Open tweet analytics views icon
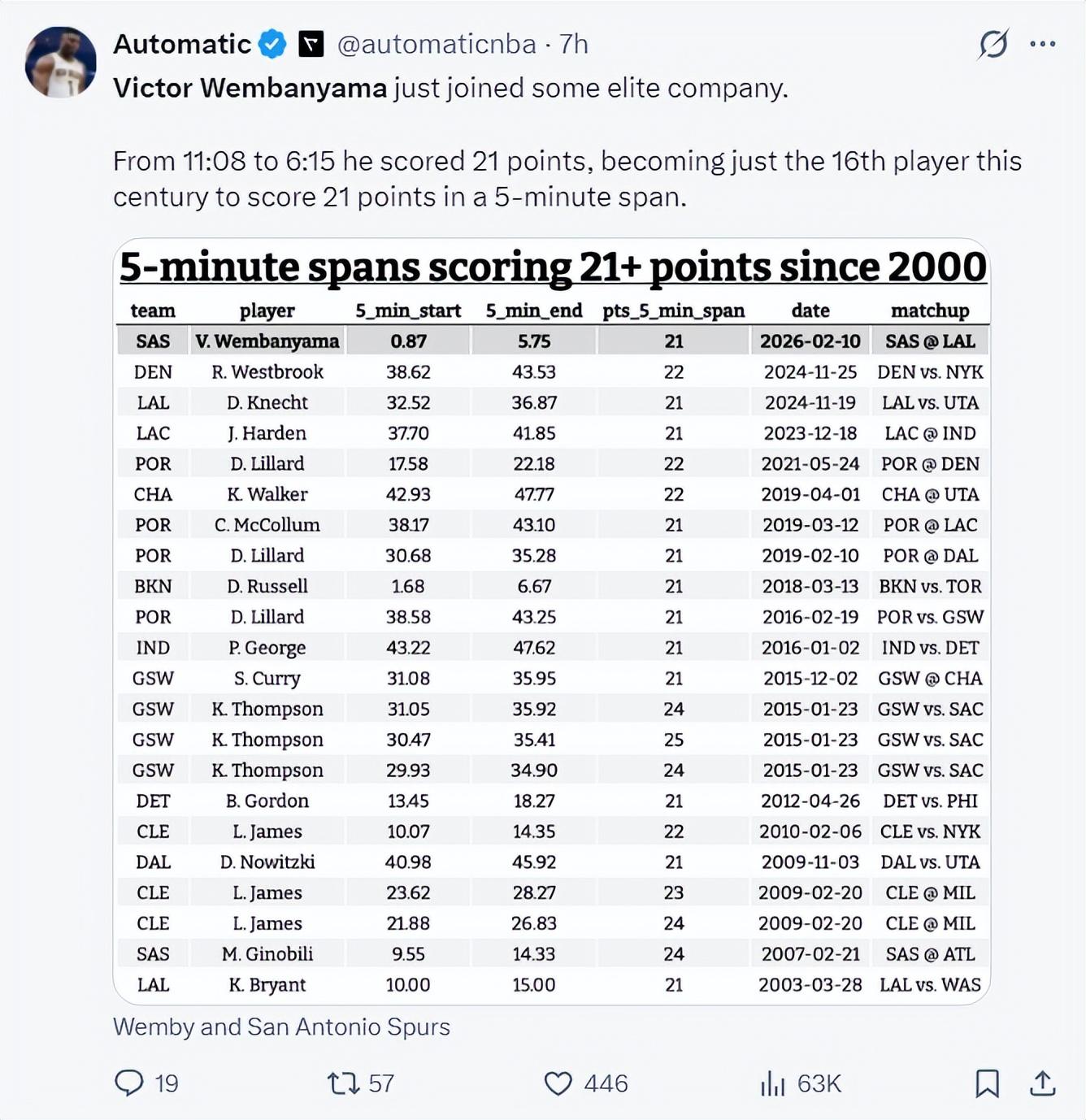Image resolution: width=1086 pixels, height=1120 pixels. point(772,1083)
